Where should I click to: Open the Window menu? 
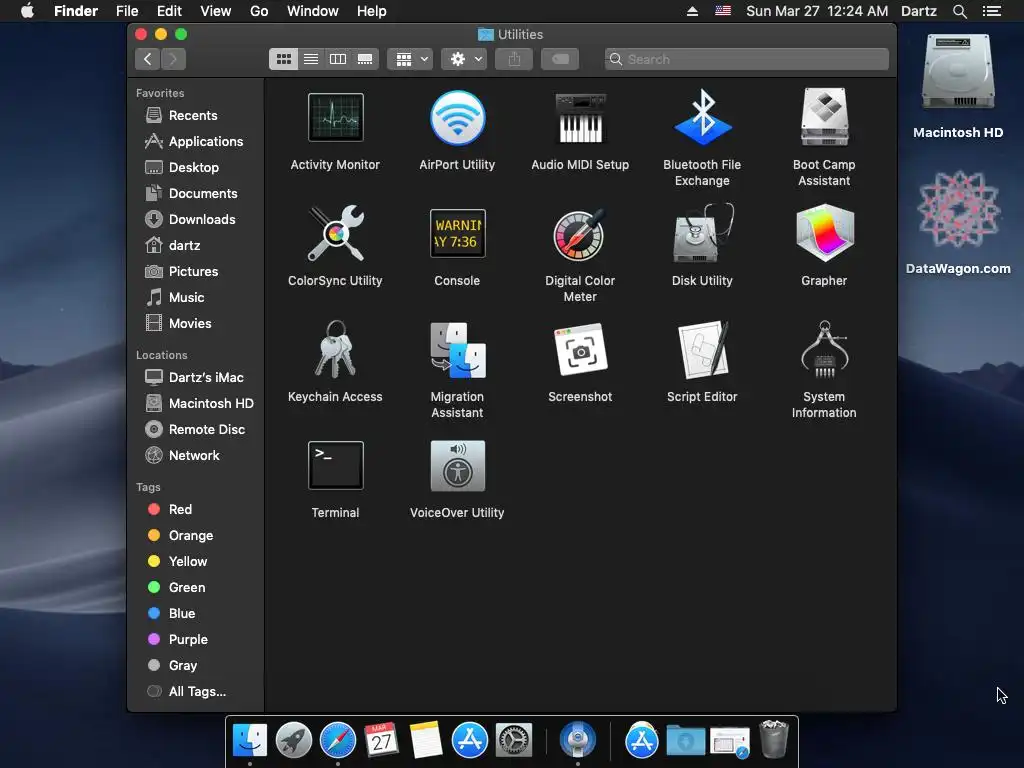tap(313, 11)
